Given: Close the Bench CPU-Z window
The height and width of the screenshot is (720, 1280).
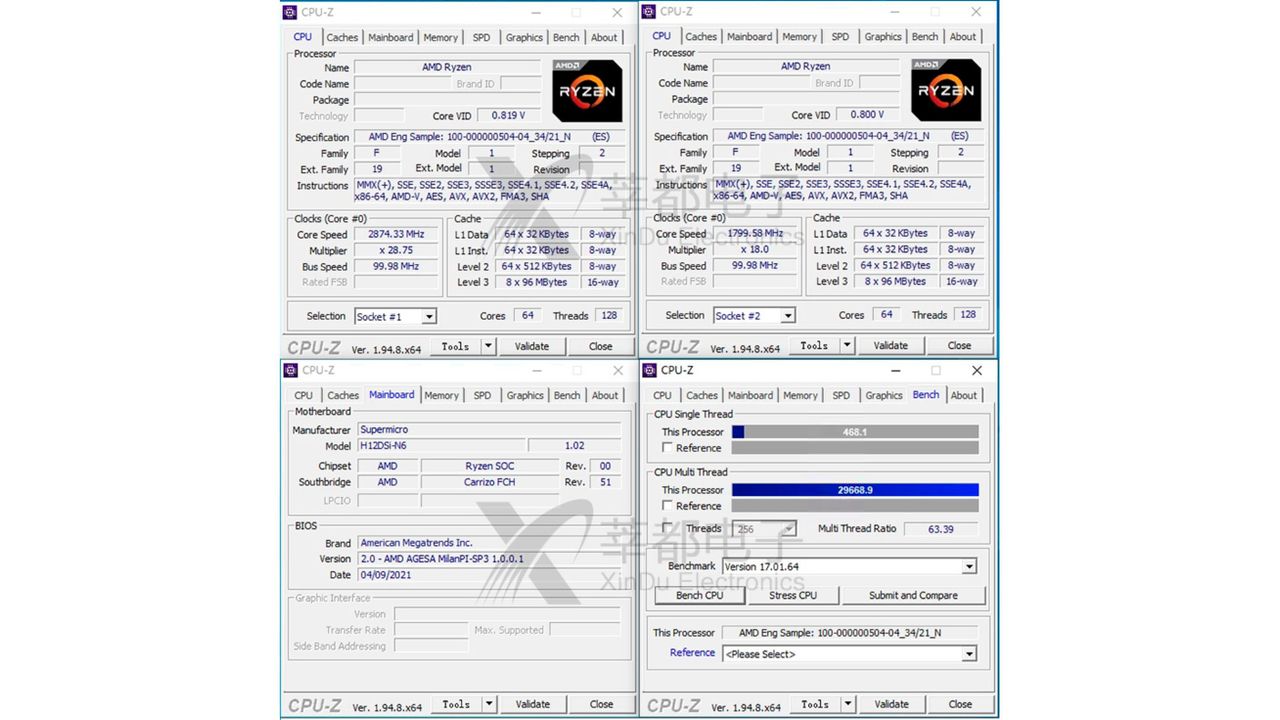Looking at the screenshot, I should coord(977,370).
